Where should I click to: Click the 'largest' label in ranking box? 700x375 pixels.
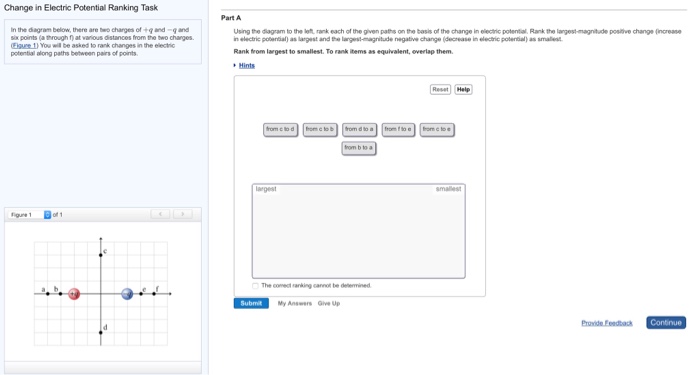[x=266, y=189]
